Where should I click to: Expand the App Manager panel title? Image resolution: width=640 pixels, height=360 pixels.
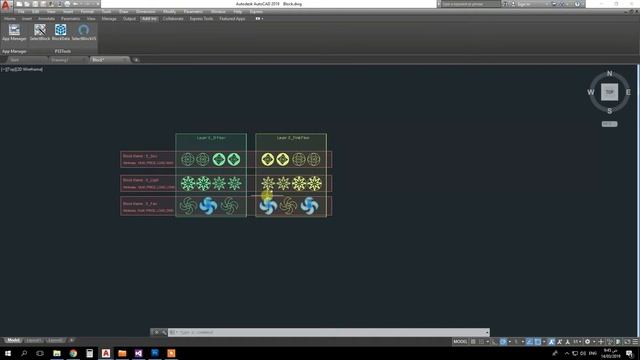click(x=14, y=51)
